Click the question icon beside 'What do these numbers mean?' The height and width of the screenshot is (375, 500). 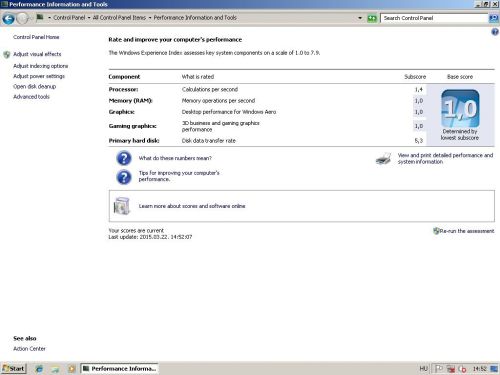coord(124,158)
